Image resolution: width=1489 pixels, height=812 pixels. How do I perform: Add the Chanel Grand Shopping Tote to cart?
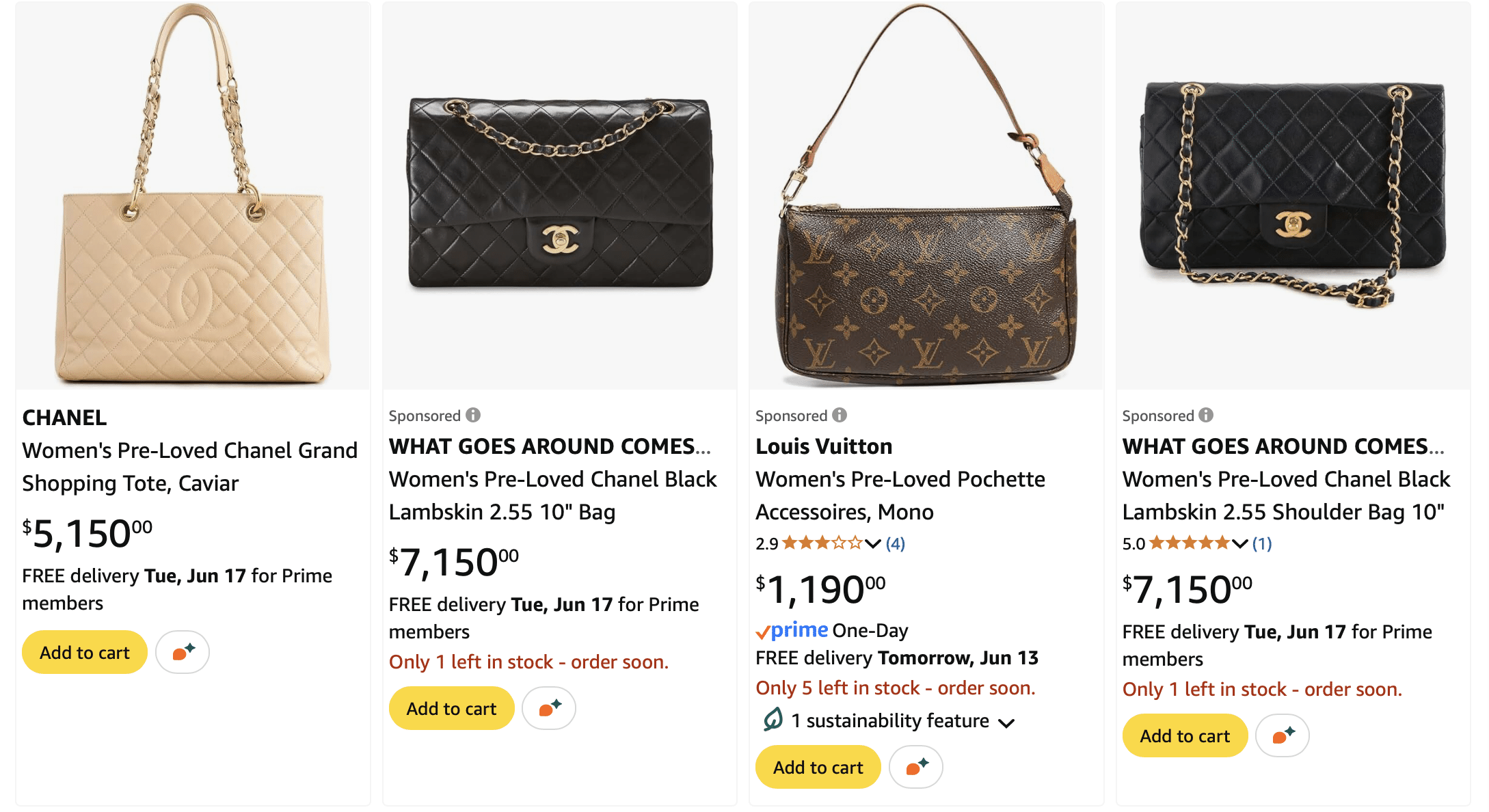coord(85,652)
